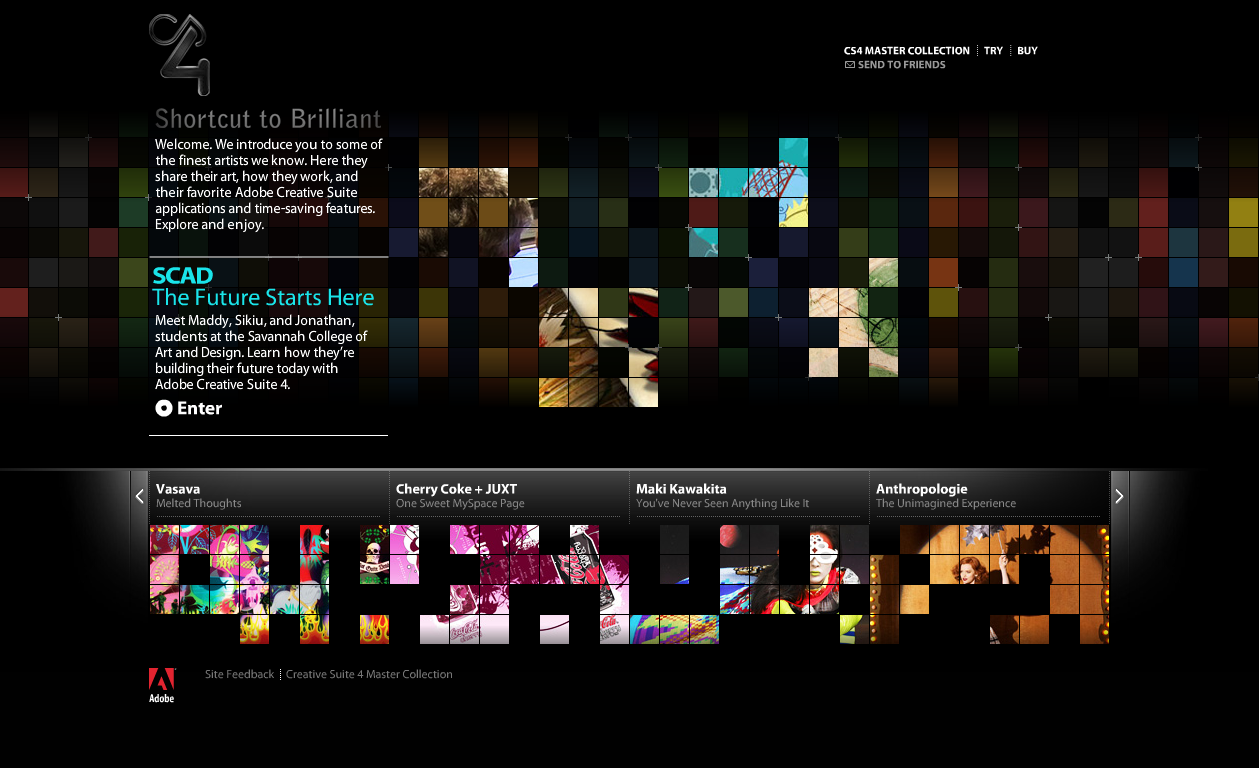The image size is (1259, 768).
Task: Click the envelope icon beside Send to Friends
Action: 850,65
